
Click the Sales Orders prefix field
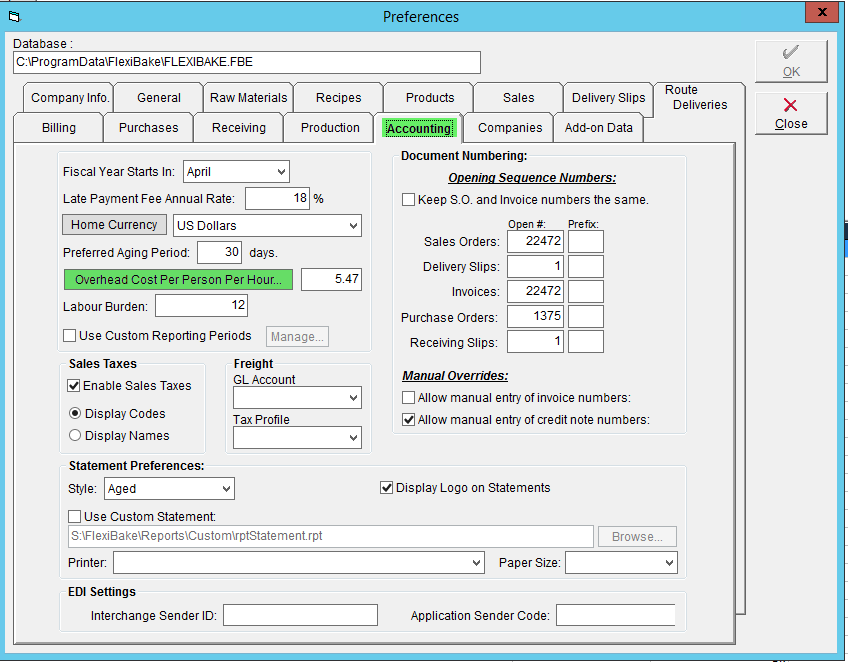coord(586,241)
